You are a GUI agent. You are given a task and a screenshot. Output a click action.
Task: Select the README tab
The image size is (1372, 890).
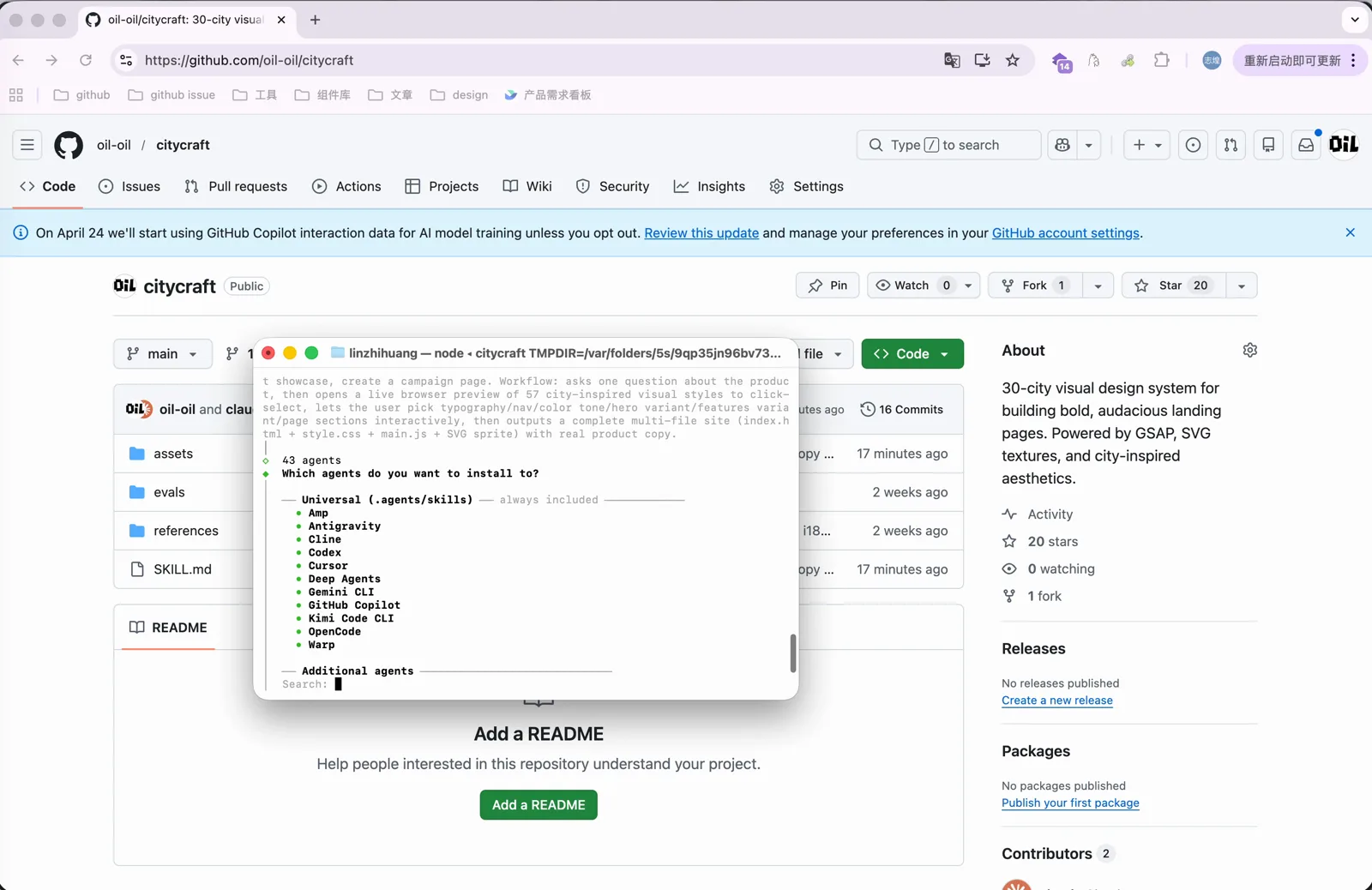[x=168, y=628]
